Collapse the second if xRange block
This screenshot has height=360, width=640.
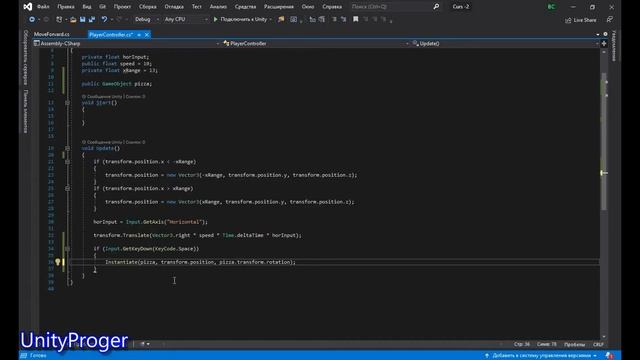click(x=67, y=189)
